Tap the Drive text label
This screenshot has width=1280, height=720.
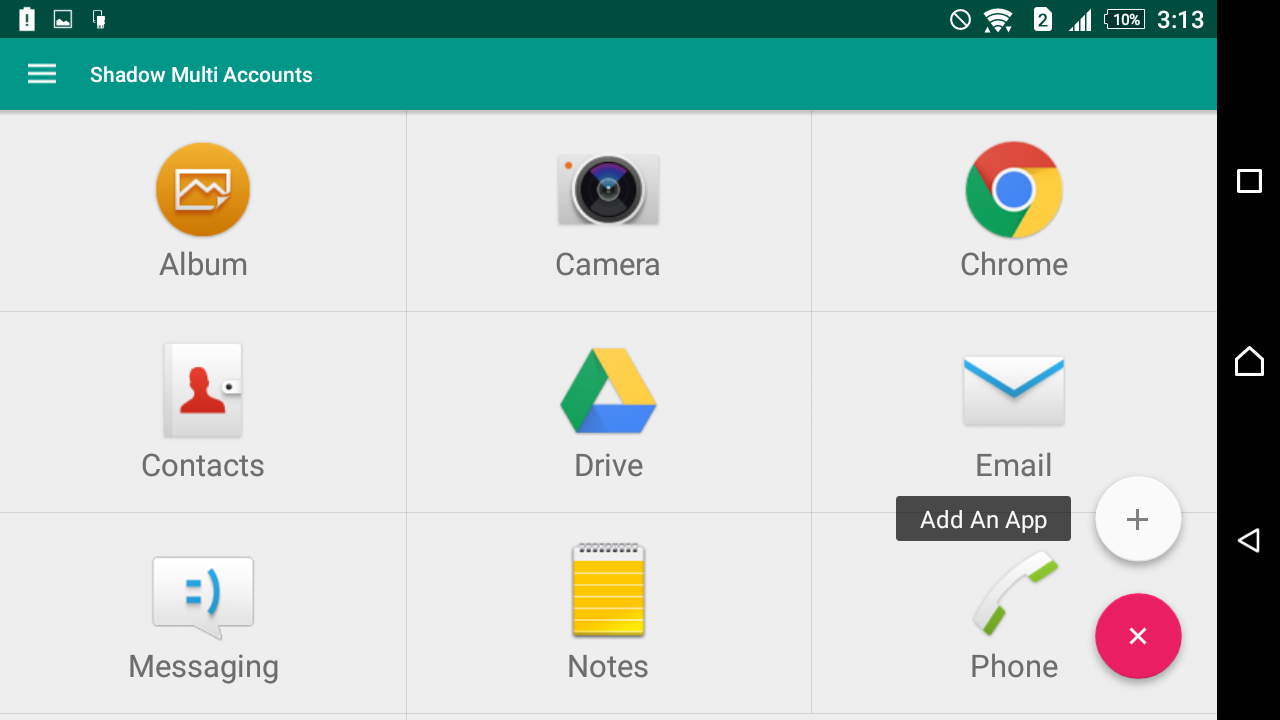pyautogui.click(x=608, y=465)
